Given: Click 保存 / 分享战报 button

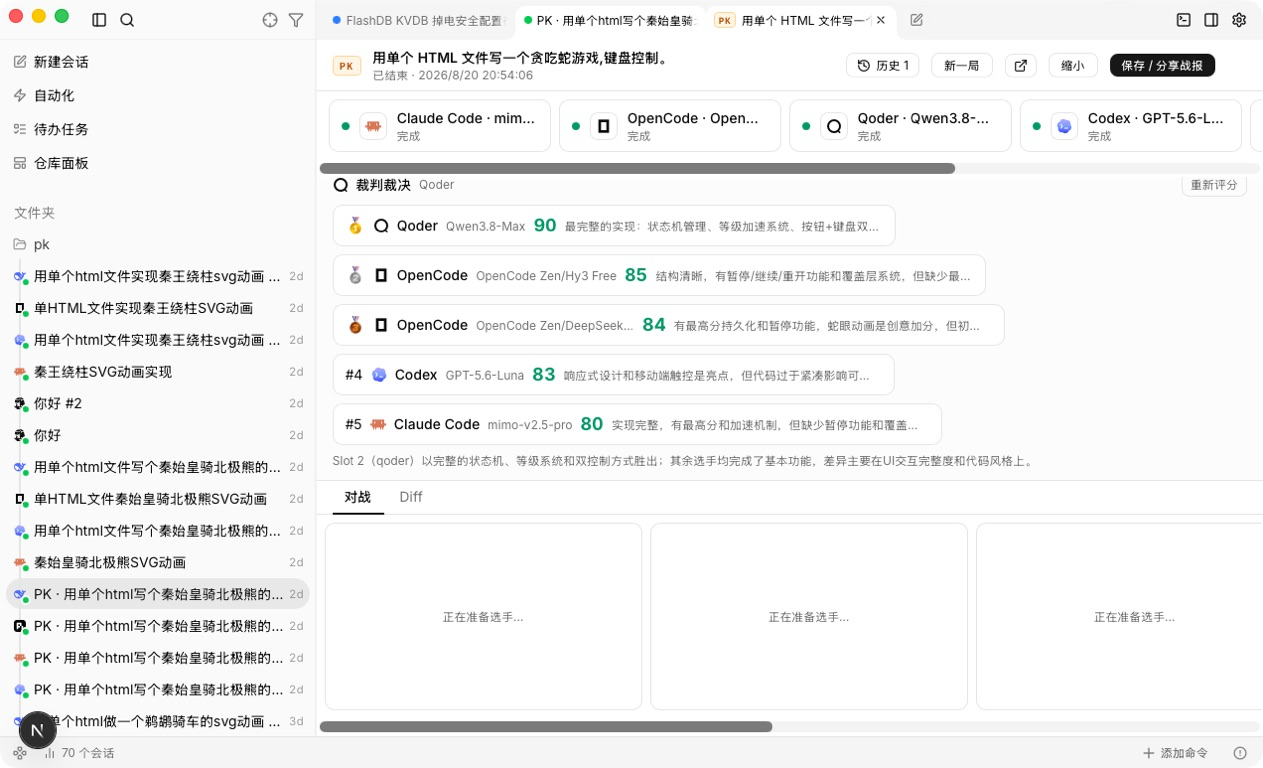Looking at the screenshot, I should click(1162, 65).
